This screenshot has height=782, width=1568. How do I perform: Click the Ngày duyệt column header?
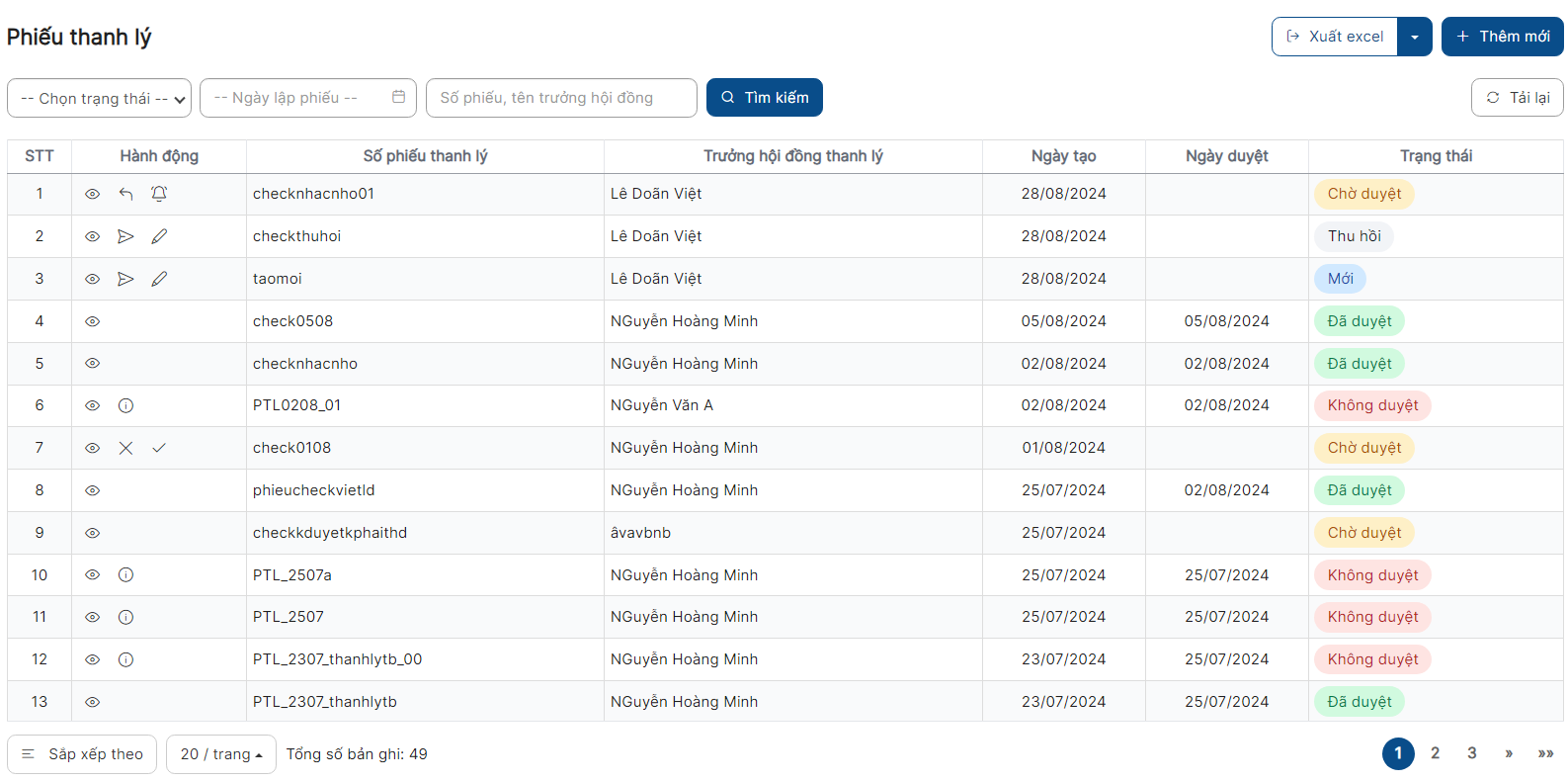coord(1227,156)
